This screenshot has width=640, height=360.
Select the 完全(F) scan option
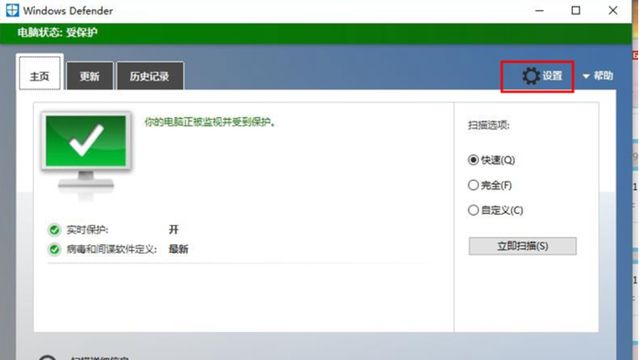(x=489, y=185)
